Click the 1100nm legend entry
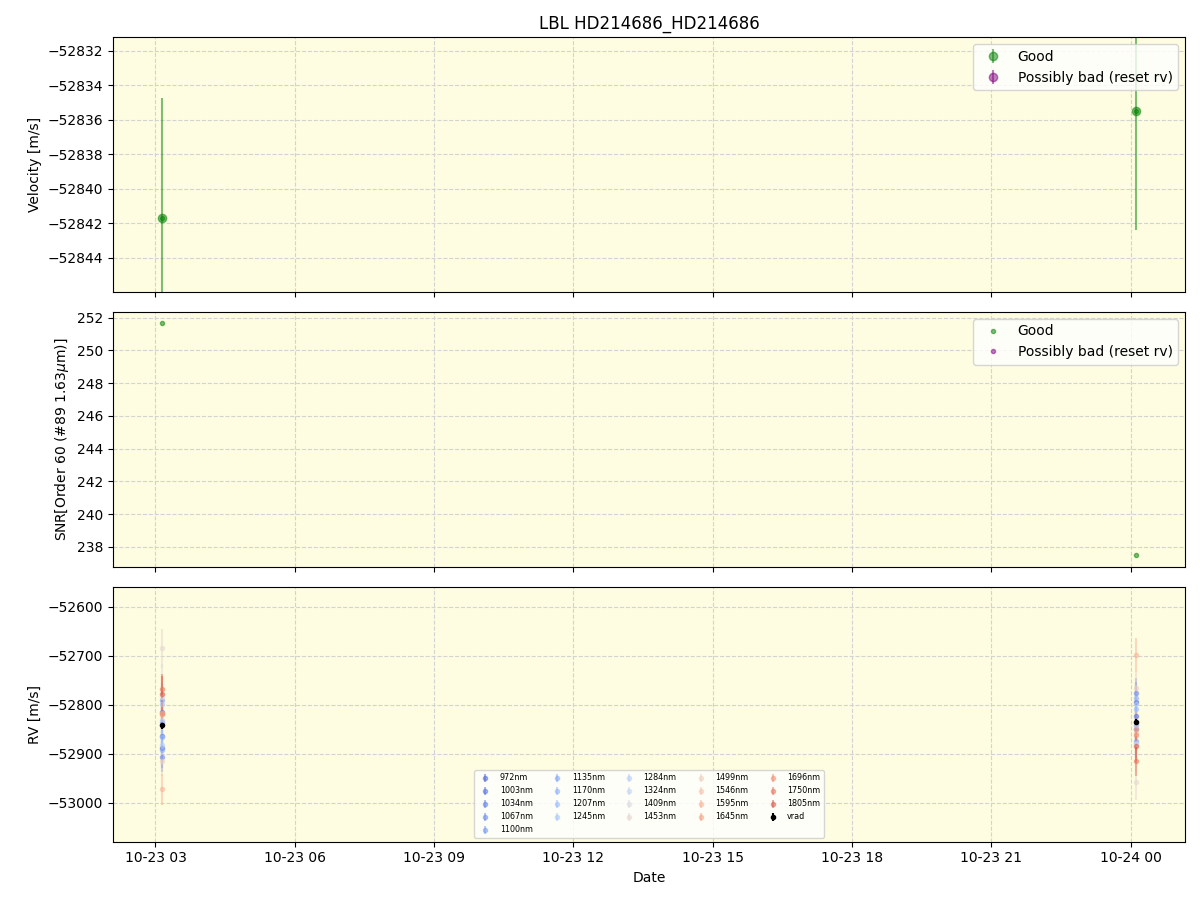1200x900 pixels. (x=506, y=830)
